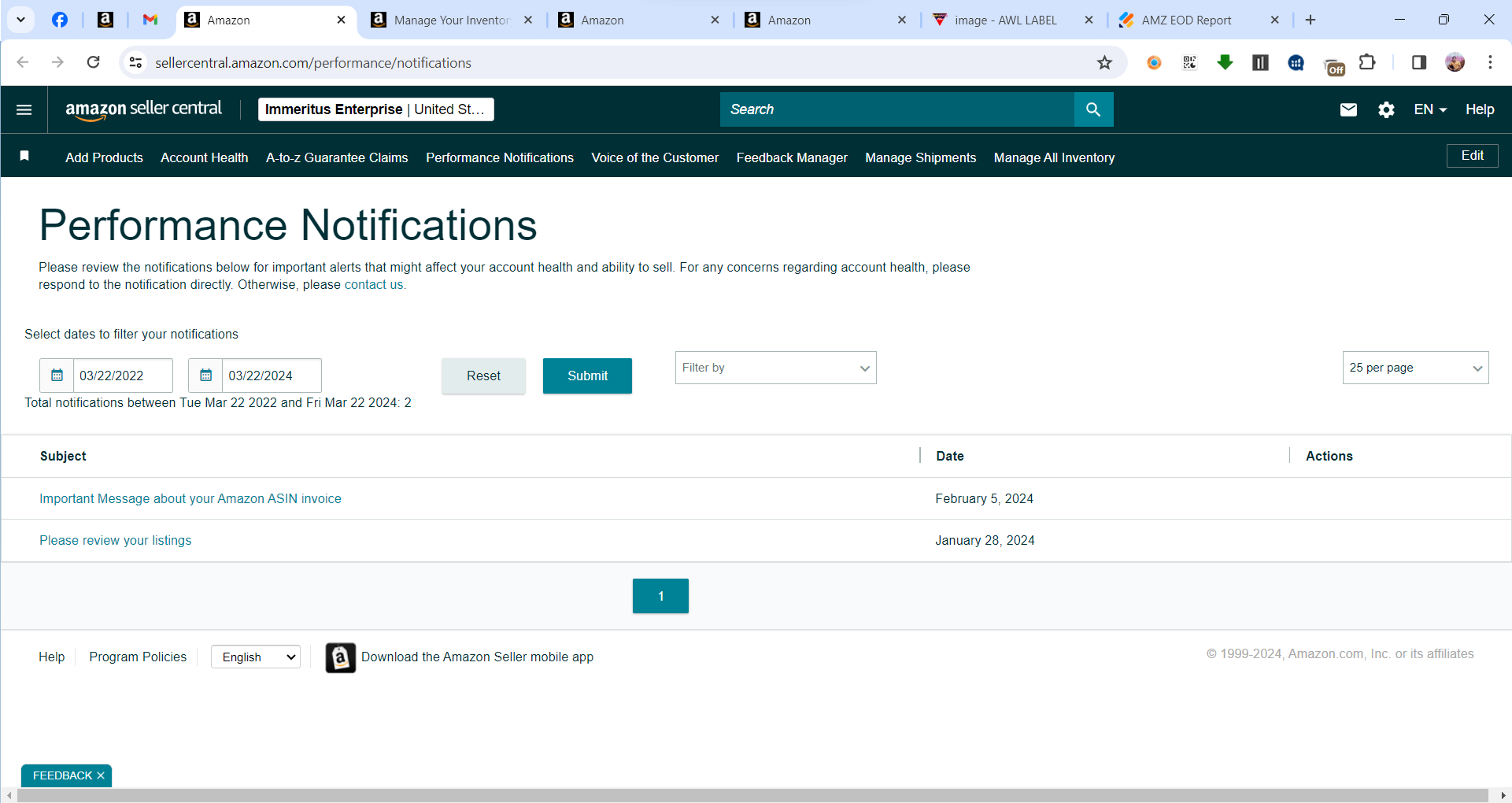1512x803 pixels.
Task: Click the QR code extension icon
Action: [x=1189, y=62]
